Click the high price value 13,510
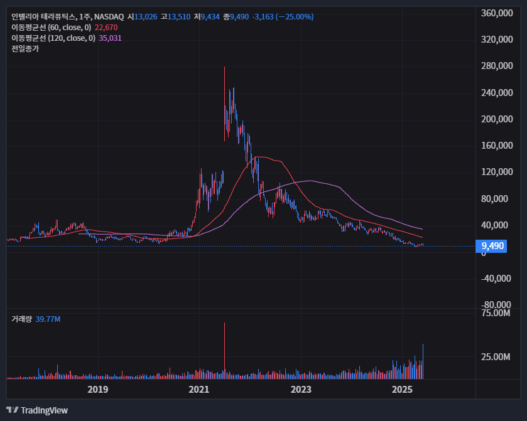Viewport: 527px width, 421px height. 179,17
